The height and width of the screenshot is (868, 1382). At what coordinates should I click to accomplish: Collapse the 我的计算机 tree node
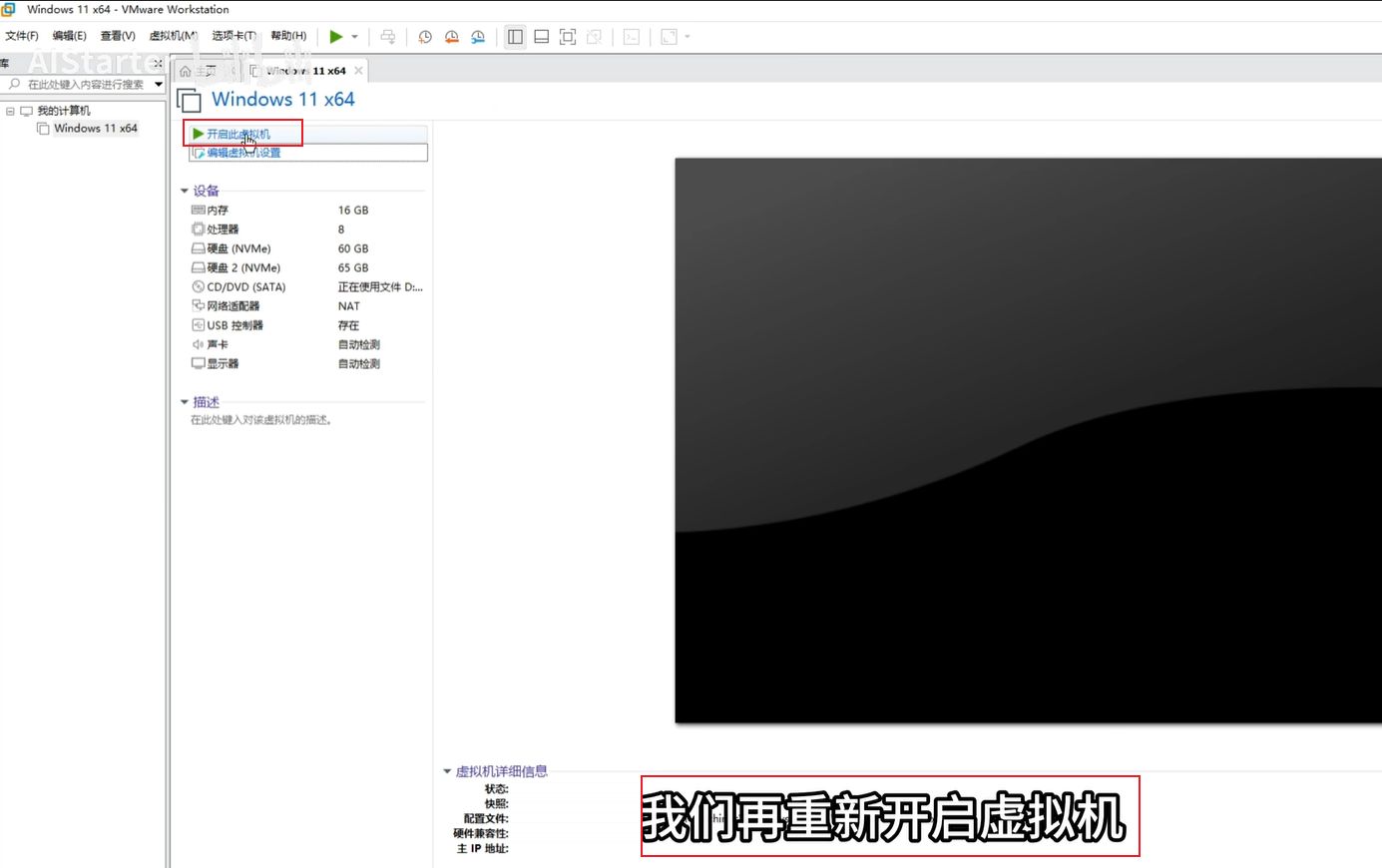10,111
